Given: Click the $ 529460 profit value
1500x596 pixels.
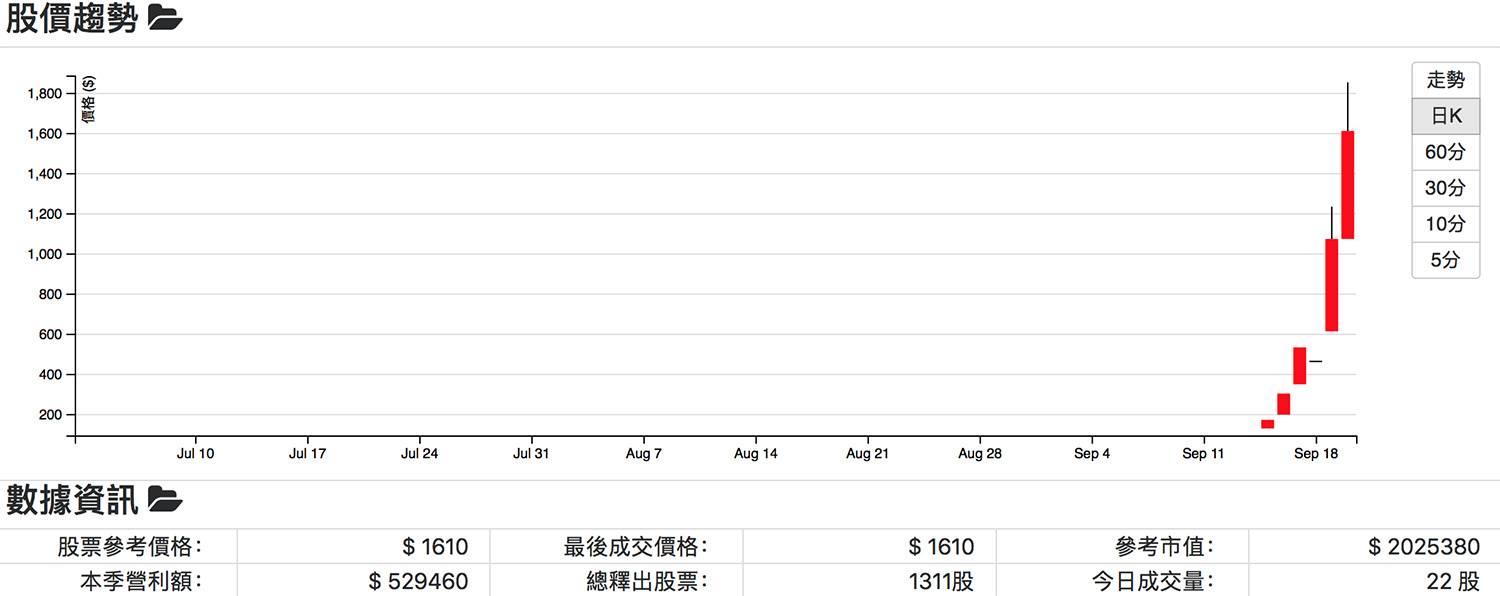Looking at the screenshot, I should click(418, 581).
